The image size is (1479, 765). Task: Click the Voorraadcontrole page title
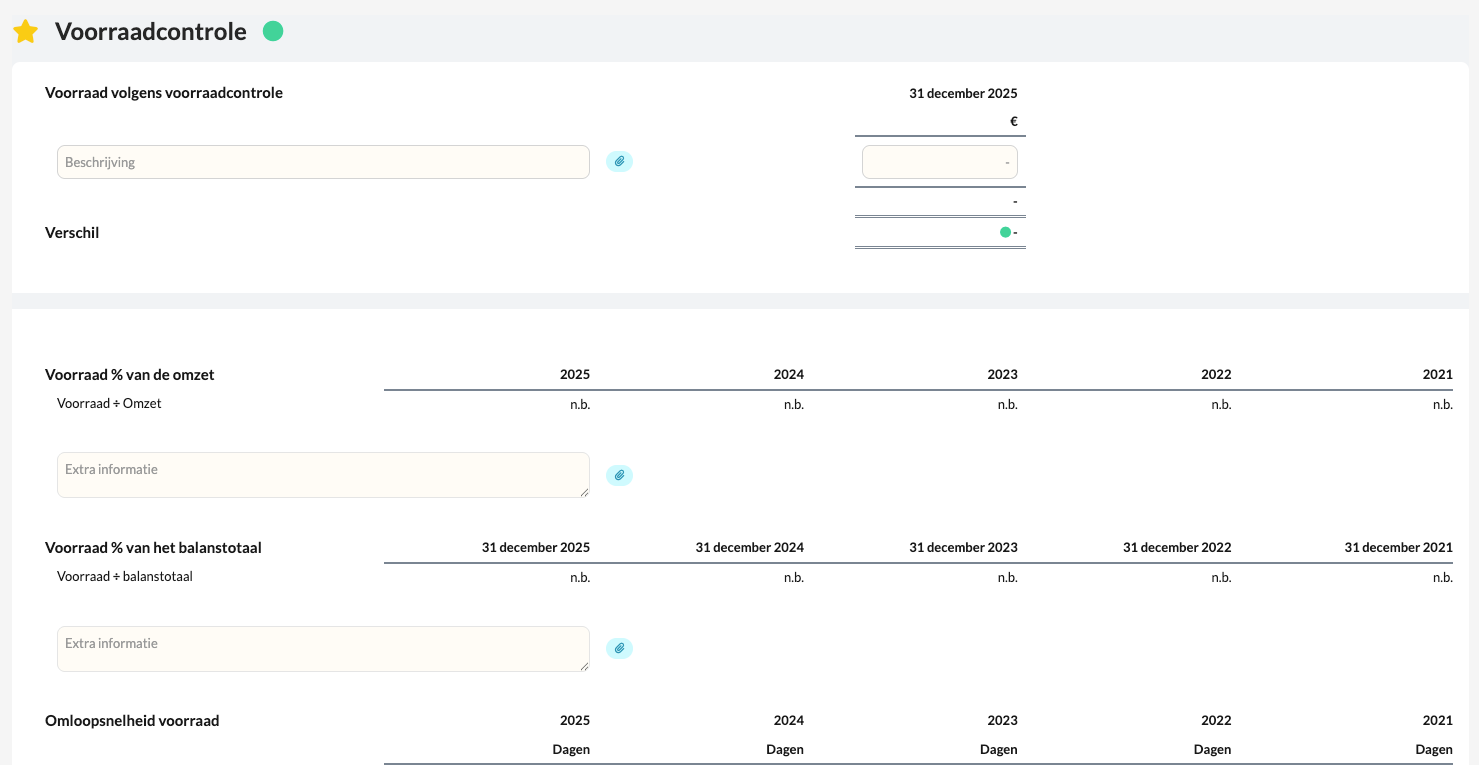coord(151,32)
